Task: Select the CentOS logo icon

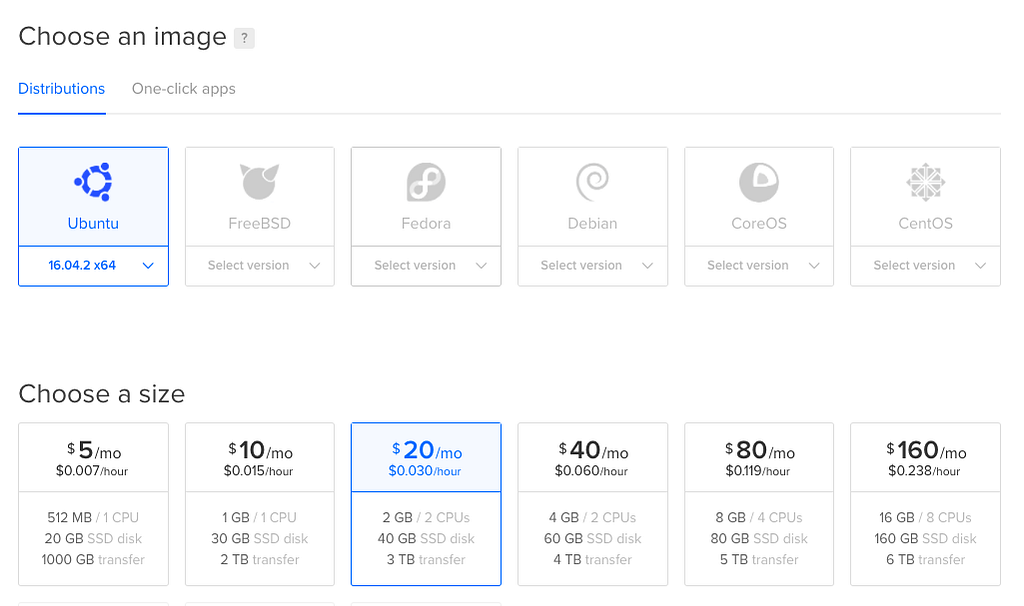Action: click(925, 182)
